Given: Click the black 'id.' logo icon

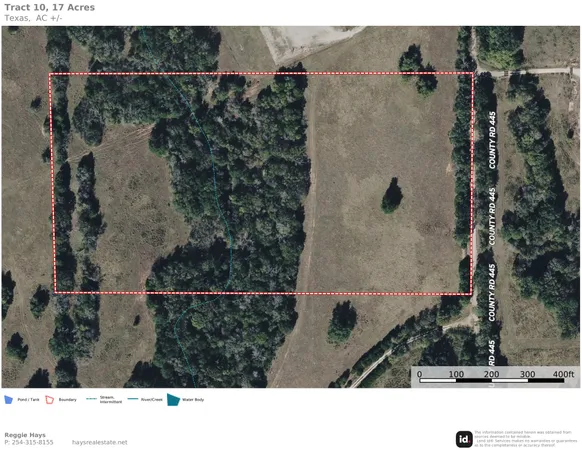Looking at the screenshot, I should 464,439.
